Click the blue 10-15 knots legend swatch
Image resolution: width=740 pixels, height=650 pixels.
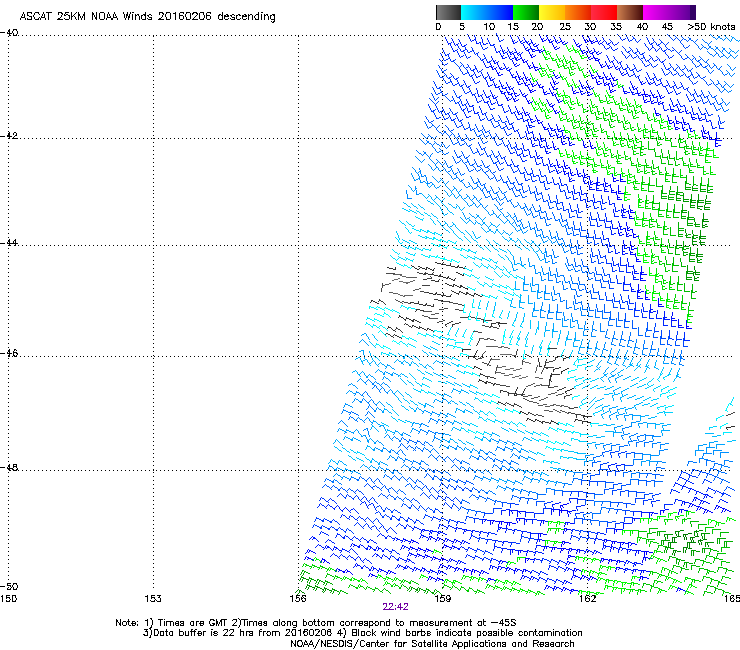coord(500,12)
